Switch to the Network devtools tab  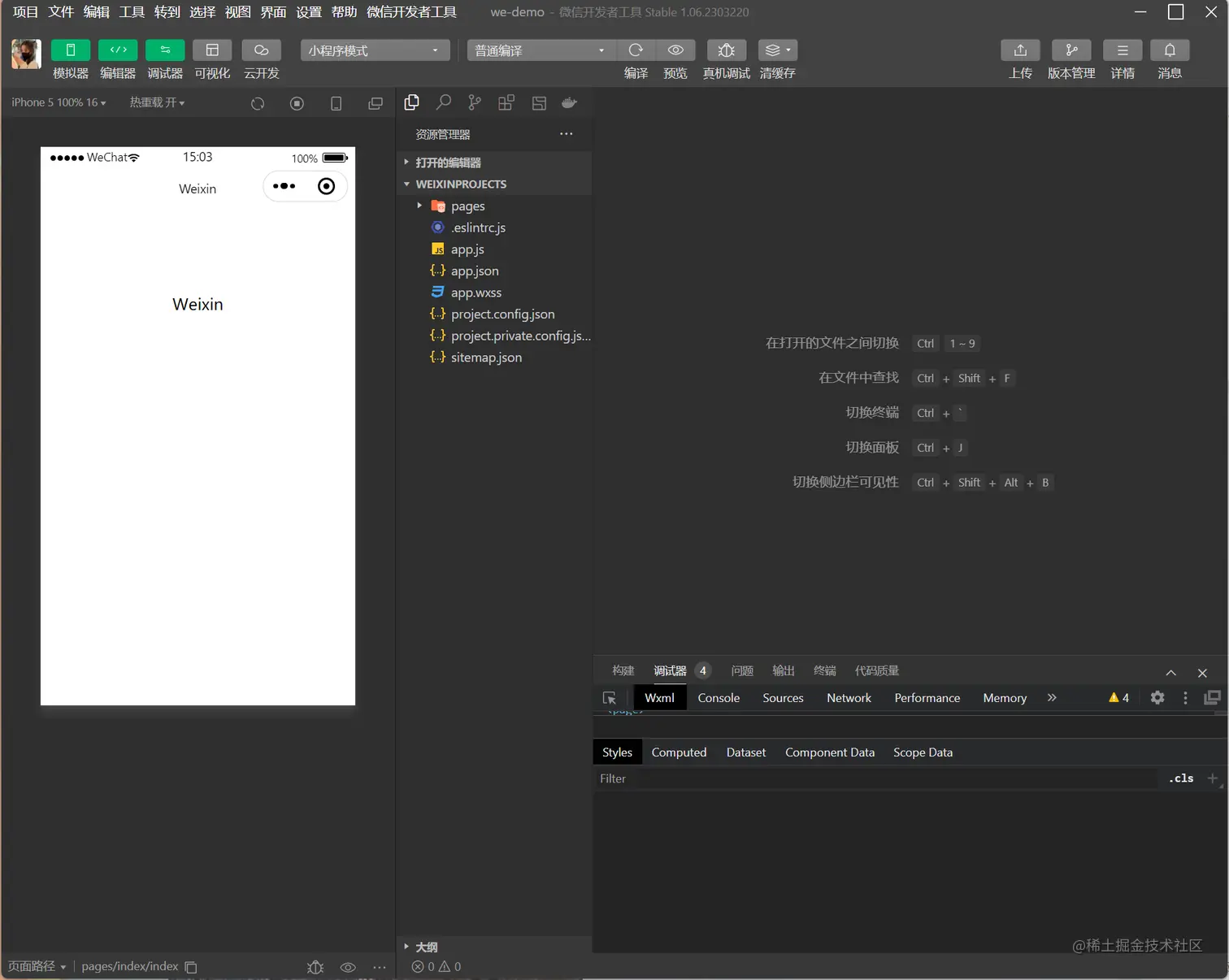(x=849, y=698)
